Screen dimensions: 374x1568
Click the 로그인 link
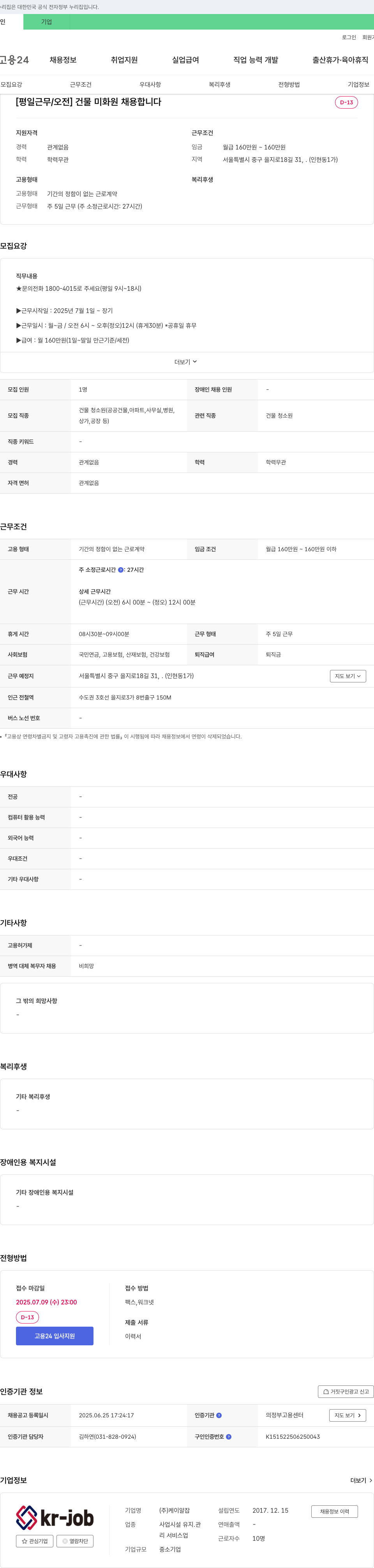(349, 37)
